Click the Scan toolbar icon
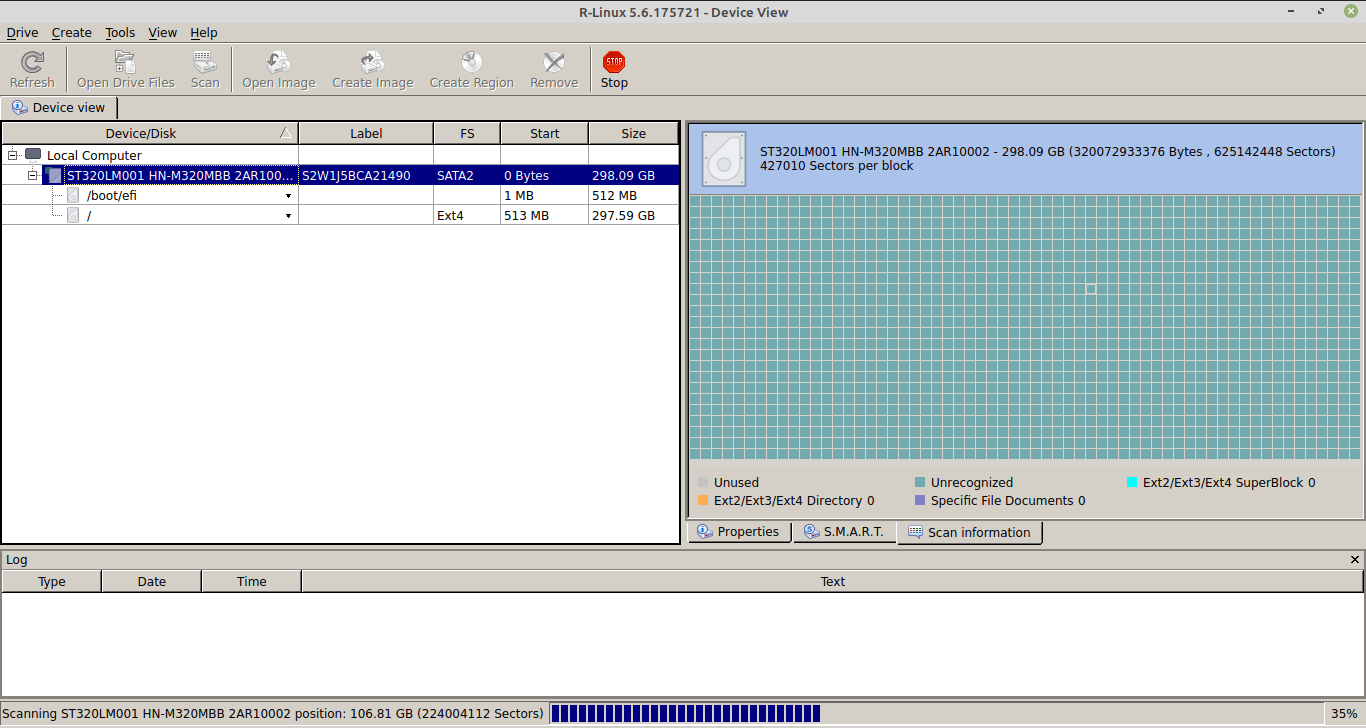Image resolution: width=1366 pixels, height=728 pixels. [x=204, y=62]
